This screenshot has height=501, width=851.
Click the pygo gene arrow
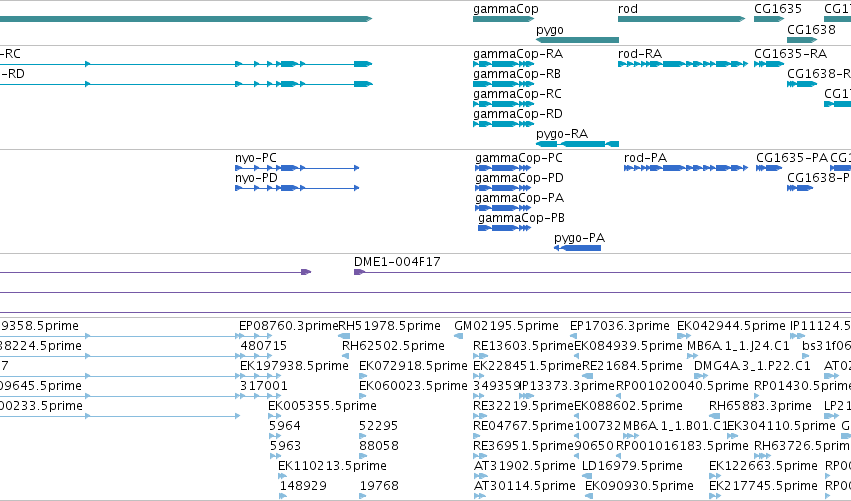577,40
